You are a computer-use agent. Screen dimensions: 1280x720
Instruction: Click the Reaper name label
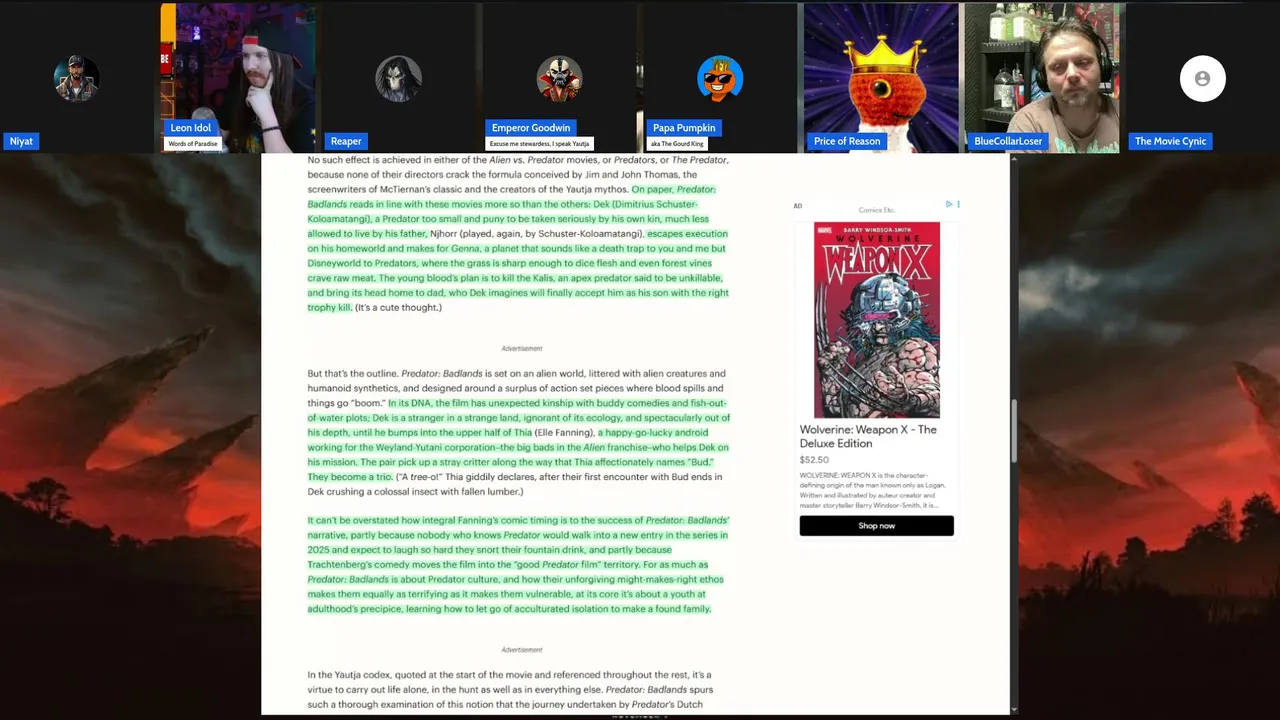[x=346, y=141]
